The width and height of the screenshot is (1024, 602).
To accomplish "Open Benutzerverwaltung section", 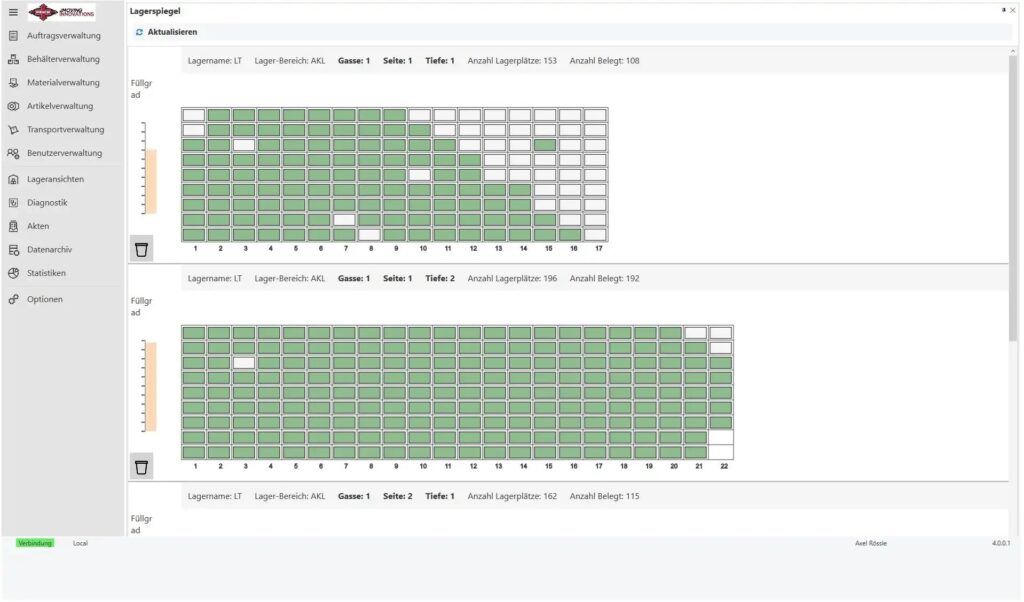I will coord(65,153).
